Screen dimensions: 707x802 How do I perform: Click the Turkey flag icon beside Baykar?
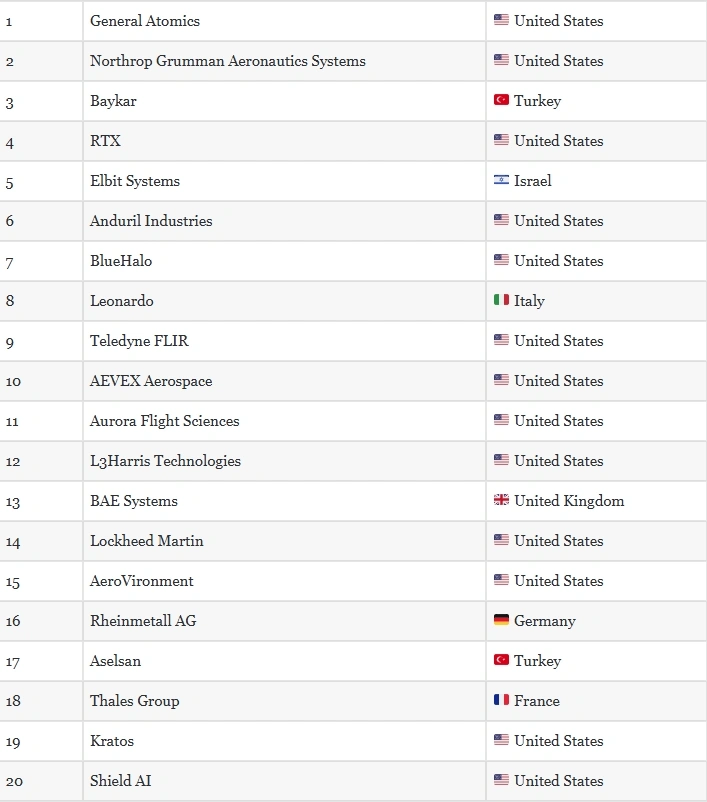pyautogui.click(x=501, y=100)
